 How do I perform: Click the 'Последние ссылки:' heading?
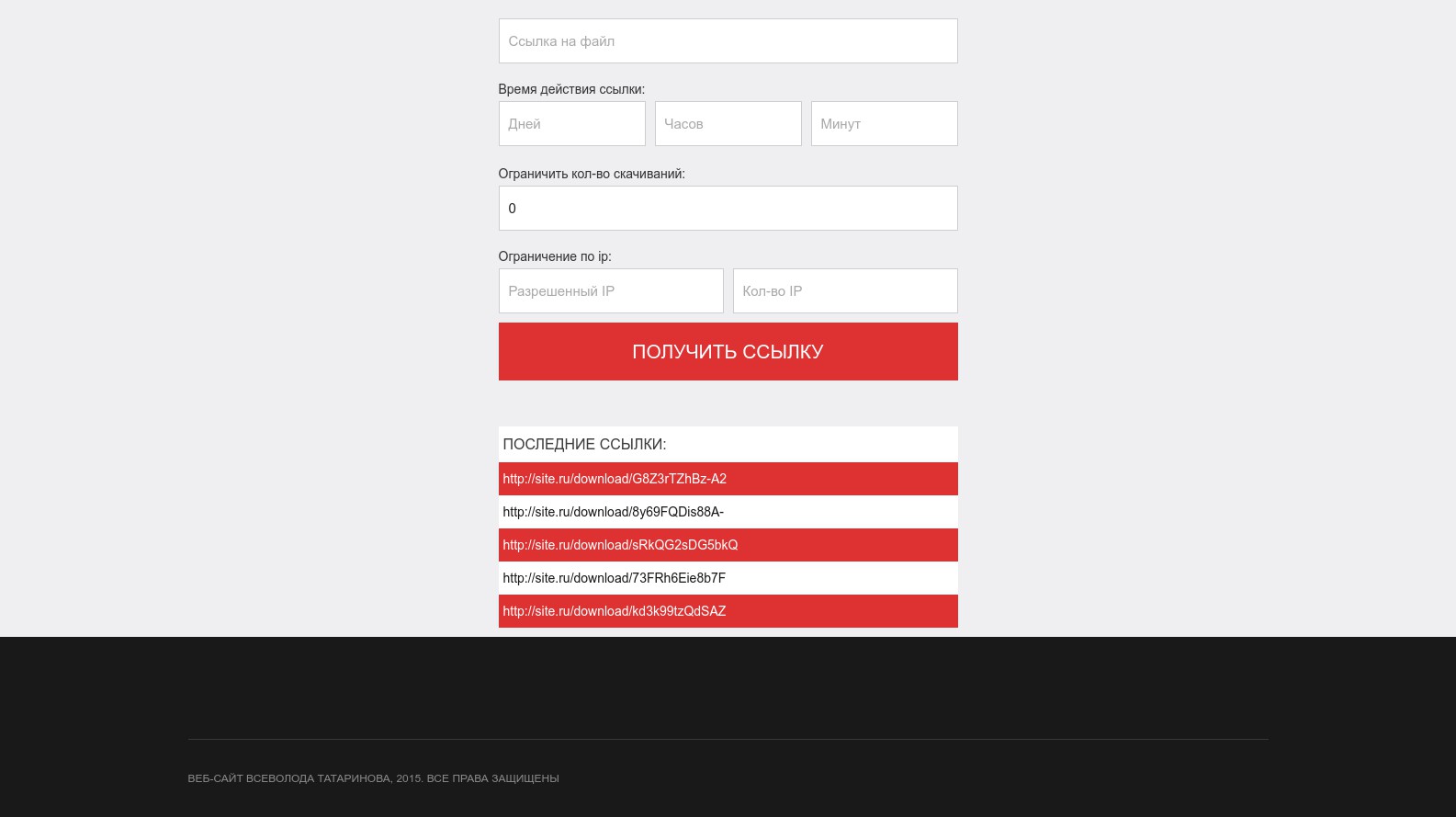click(584, 444)
